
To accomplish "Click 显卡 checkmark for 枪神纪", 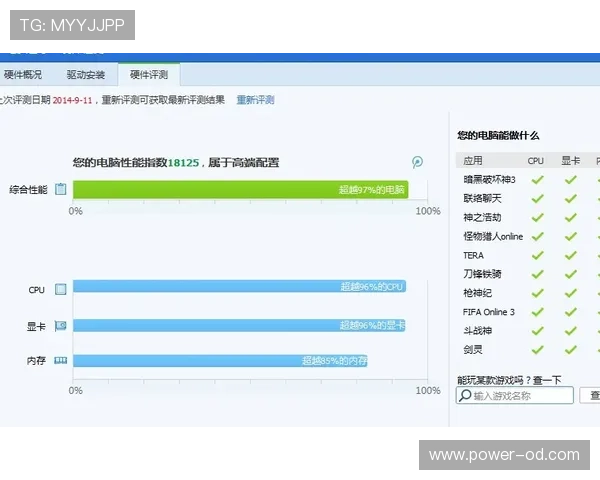I will (571, 293).
